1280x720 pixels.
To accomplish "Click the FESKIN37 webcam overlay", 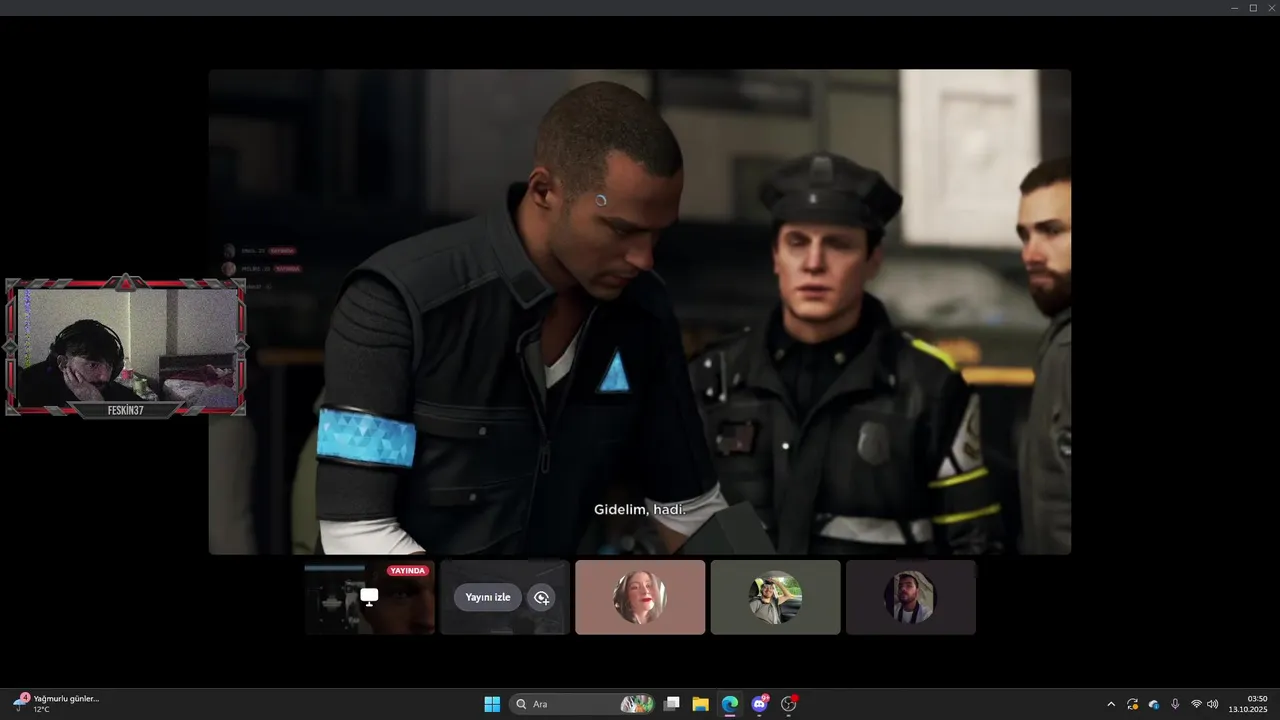I will 126,346.
